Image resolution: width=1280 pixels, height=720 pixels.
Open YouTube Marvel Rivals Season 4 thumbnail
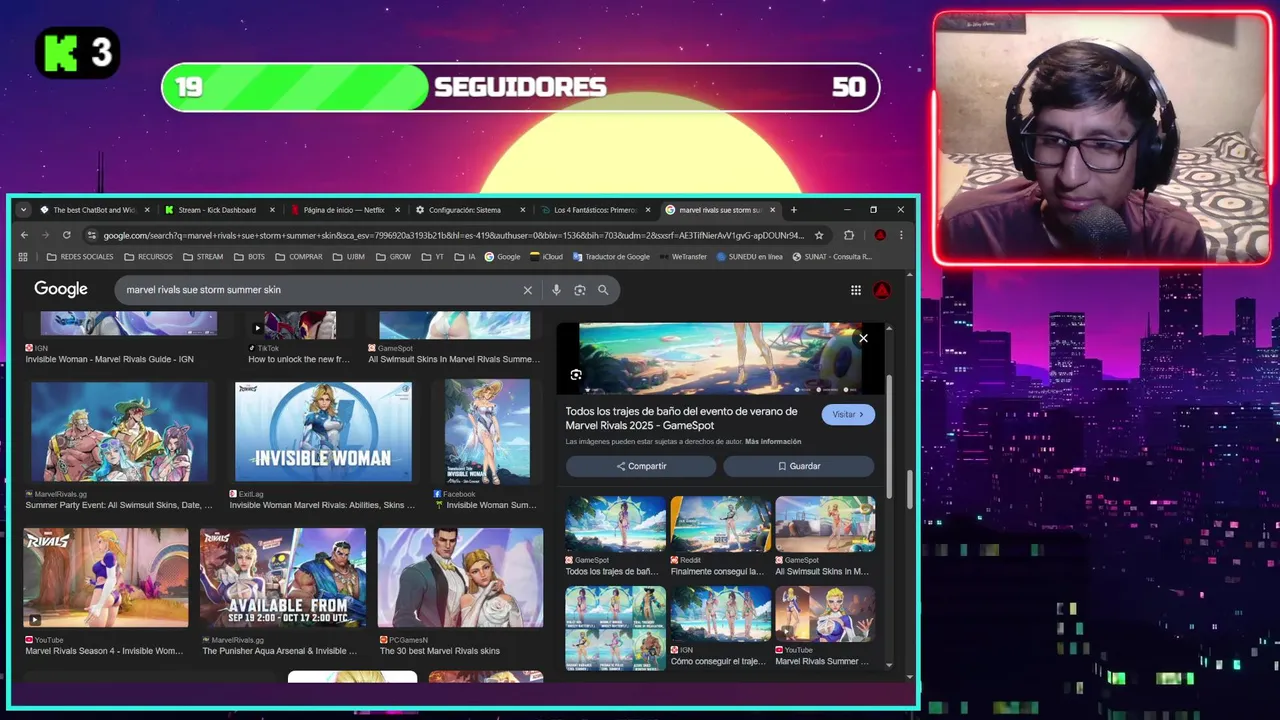point(106,578)
